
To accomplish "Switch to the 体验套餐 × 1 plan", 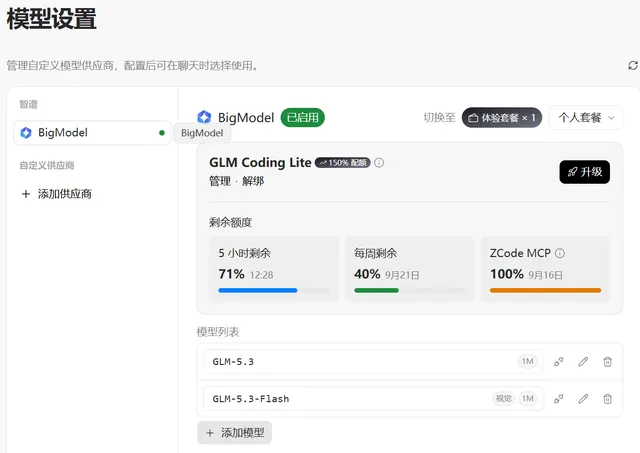I will pyautogui.click(x=502, y=118).
